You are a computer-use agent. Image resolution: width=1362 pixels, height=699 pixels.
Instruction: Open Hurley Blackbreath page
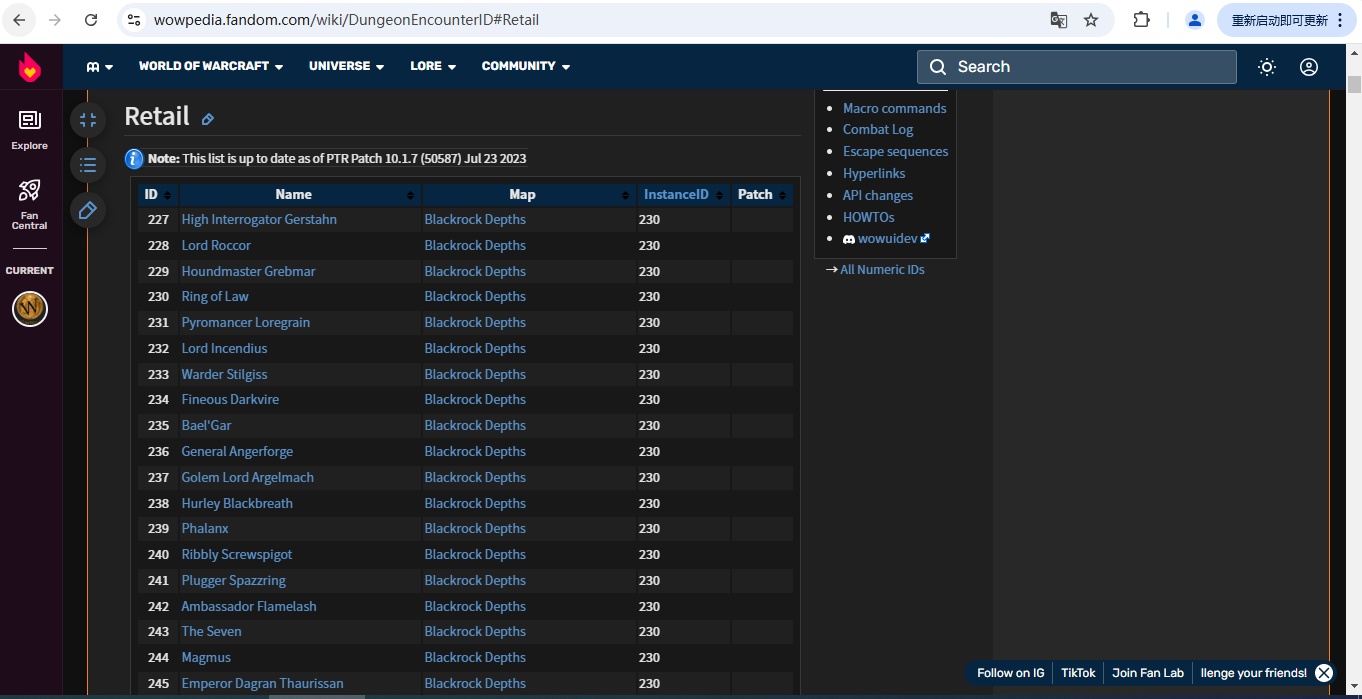(237, 503)
